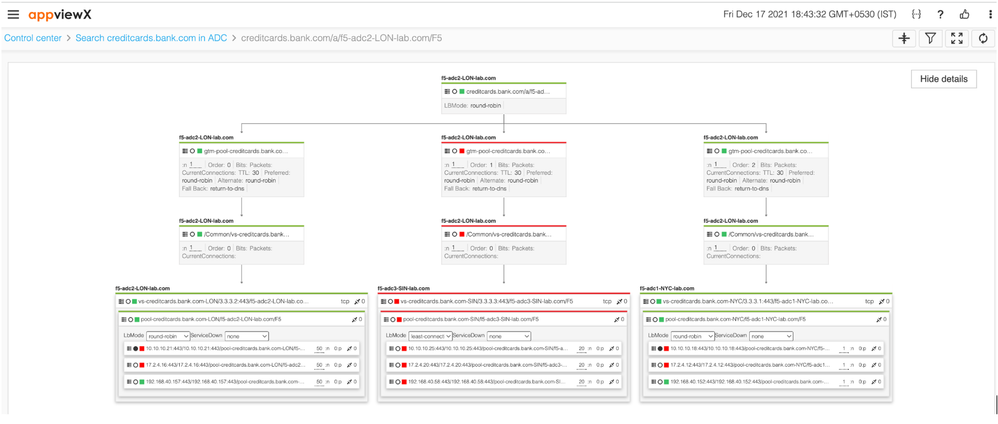Select circle on 17.2.4.16:443 member row
Viewport: 998px width, 424px height.
click(x=136, y=365)
